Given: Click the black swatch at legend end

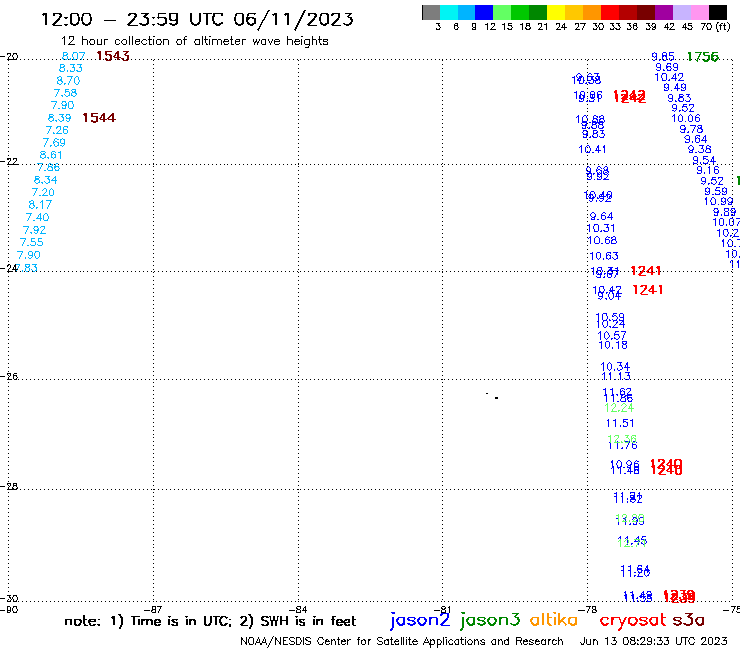Looking at the screenshot, I should (x=717, y=12).
